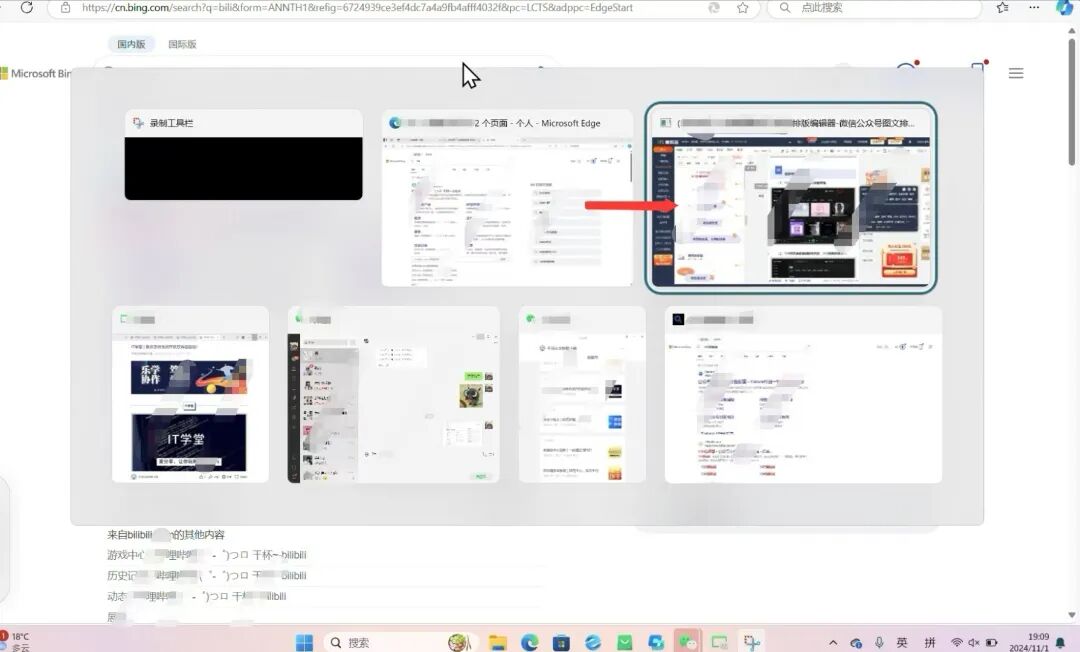The image size is (1080, 652).
Task: Select the WeChat chat window thumbnail with dark sidebar
Action: [x=393, y=395]
